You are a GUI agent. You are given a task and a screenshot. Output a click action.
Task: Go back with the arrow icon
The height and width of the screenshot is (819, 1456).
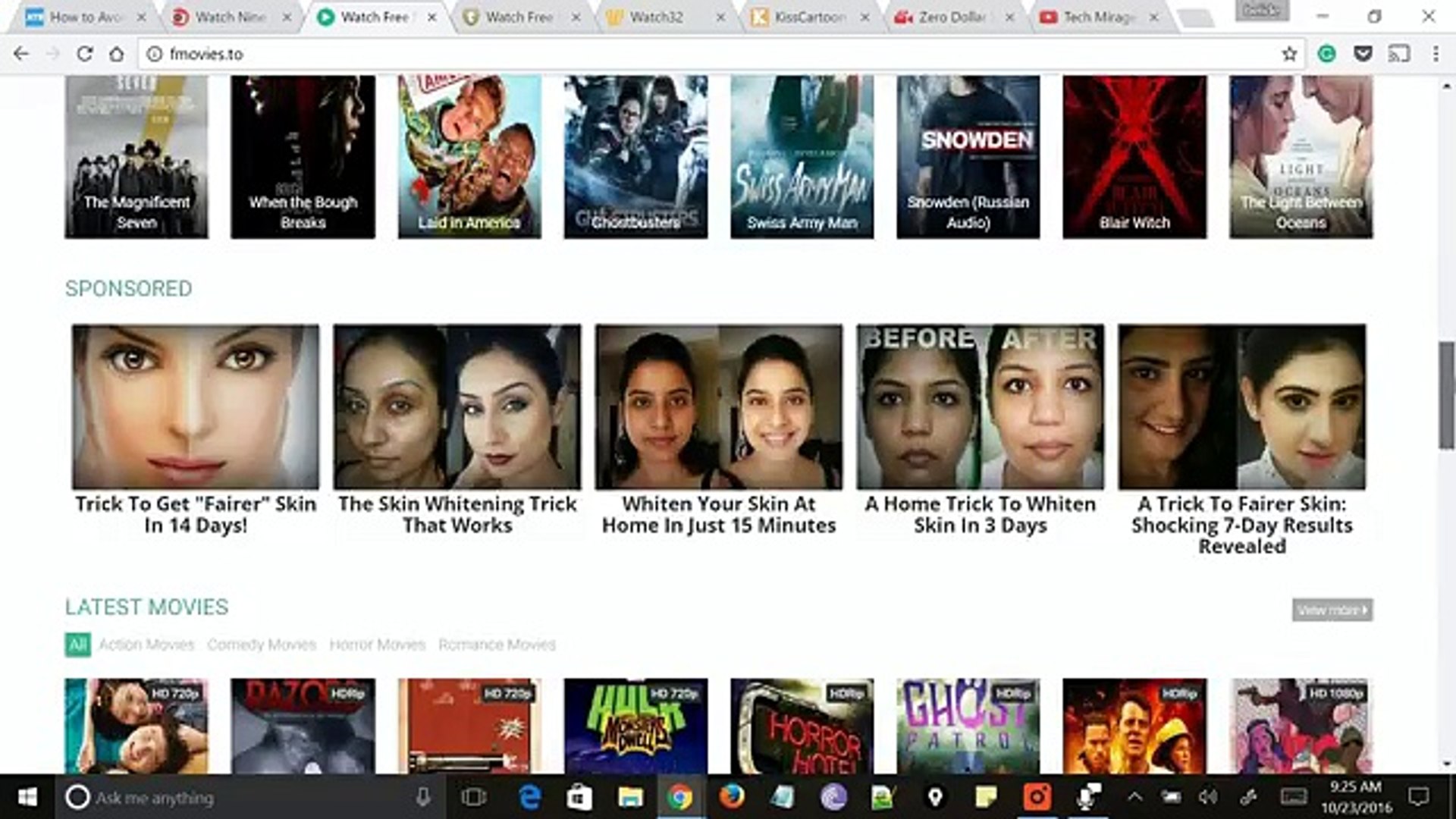[21, 54]
